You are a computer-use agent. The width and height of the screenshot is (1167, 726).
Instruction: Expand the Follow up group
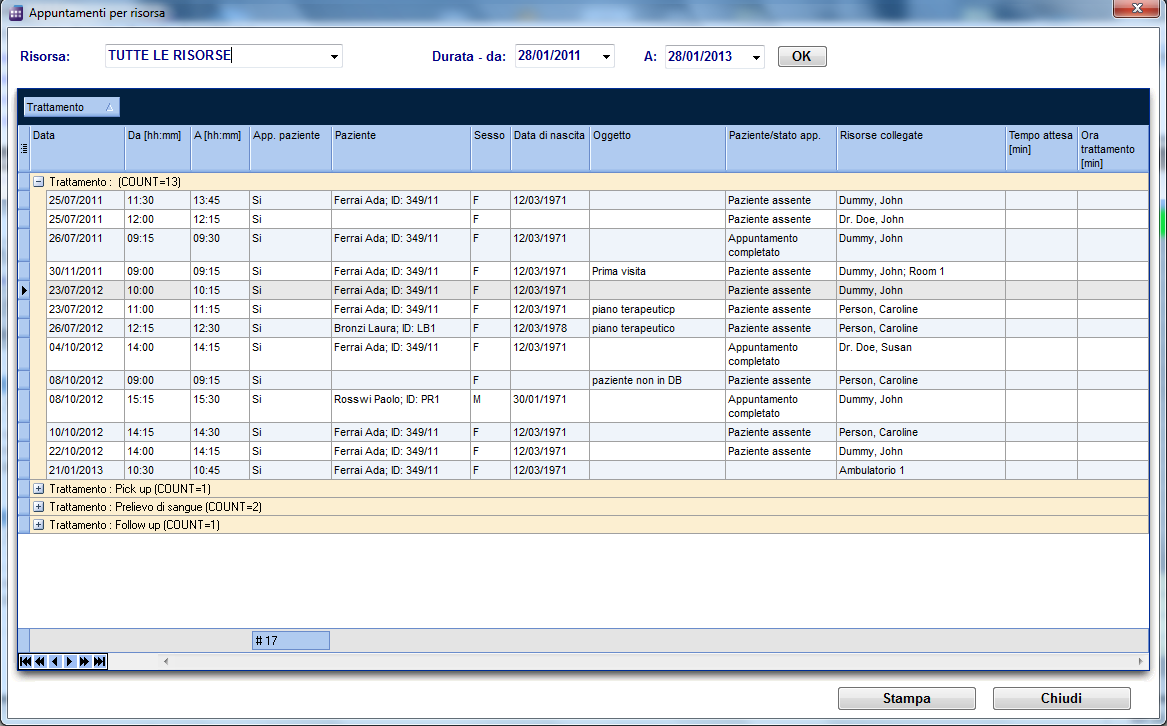pyautogui.click(x=39, y=525)
